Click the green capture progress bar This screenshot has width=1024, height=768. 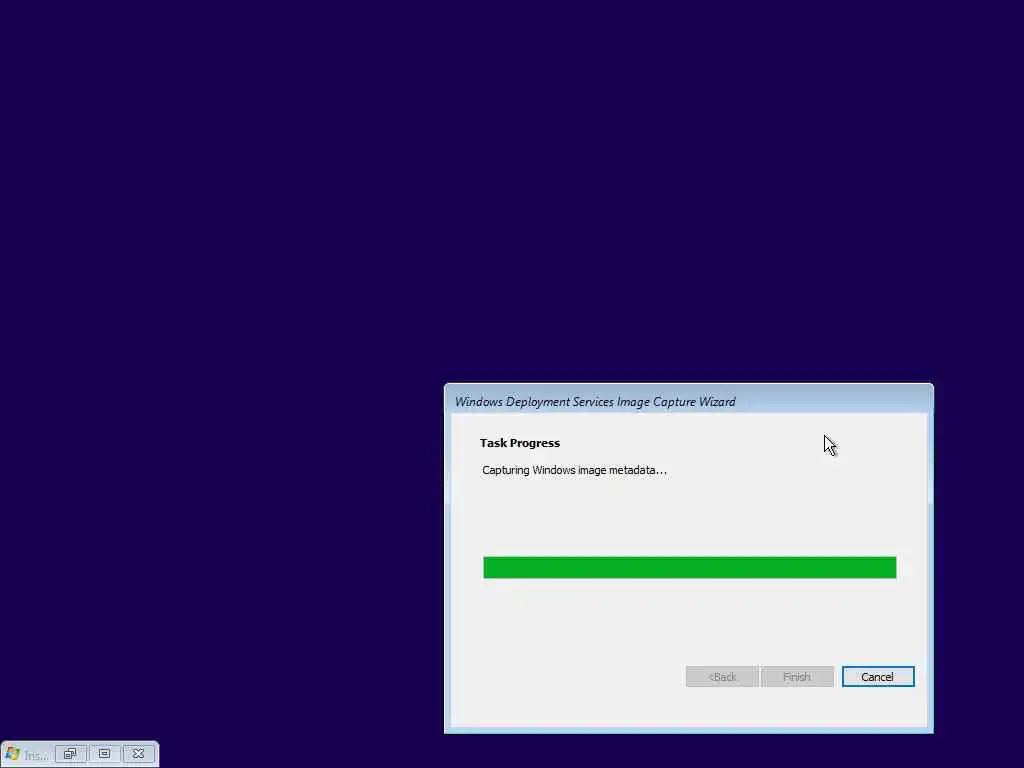click(690, 568)
